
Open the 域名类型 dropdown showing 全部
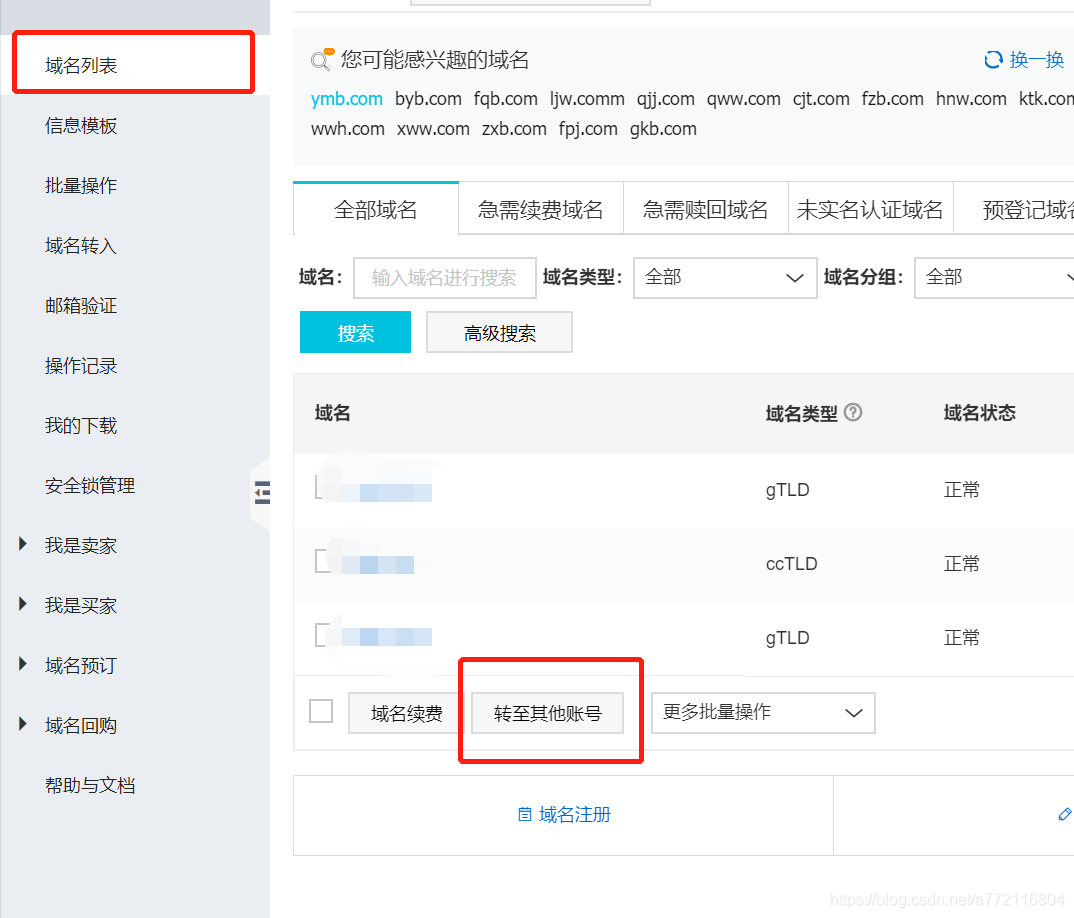725,277
